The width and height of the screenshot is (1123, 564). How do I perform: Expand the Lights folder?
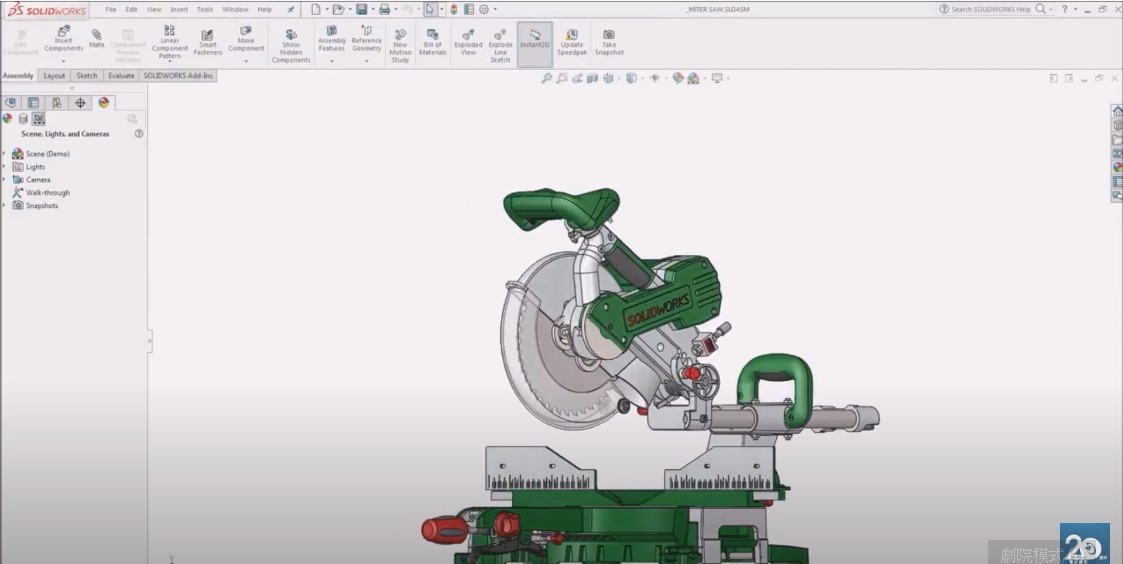pyautogui.click(x=5, y=166)
